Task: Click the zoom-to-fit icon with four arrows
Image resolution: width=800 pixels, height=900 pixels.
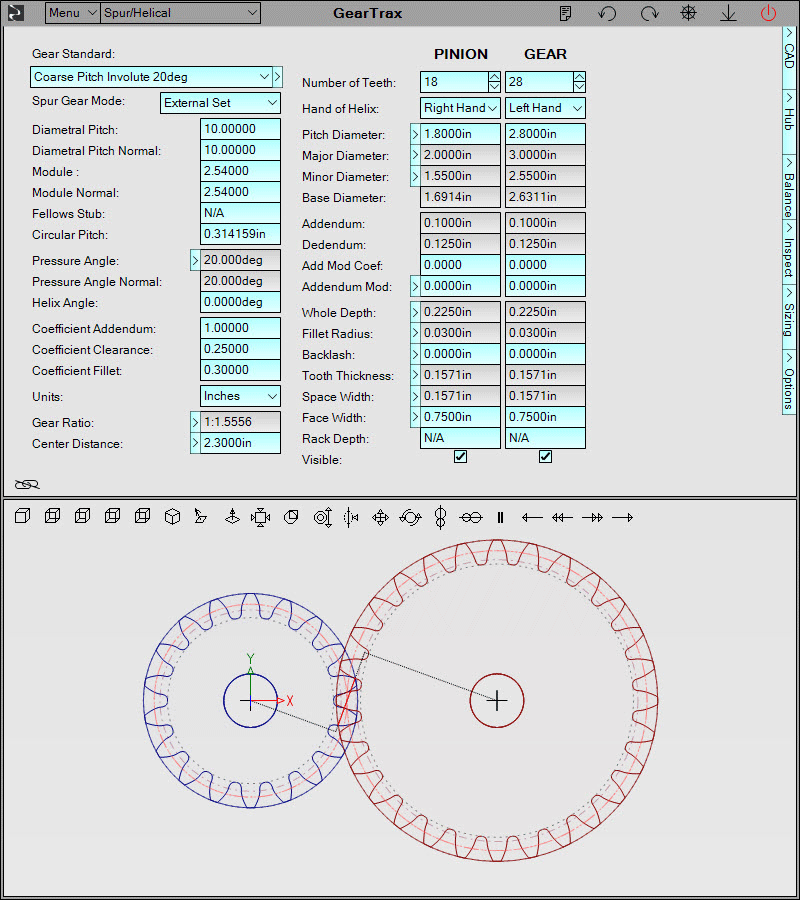Action: point(261,517)
